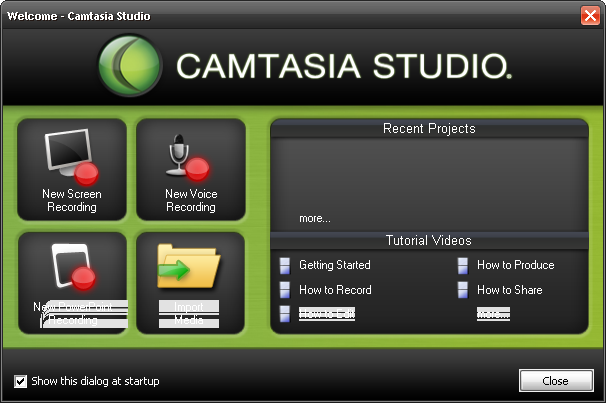Open the How to Record tutorial
This screenshot has height=403, width=606.
tap(335, 290)
